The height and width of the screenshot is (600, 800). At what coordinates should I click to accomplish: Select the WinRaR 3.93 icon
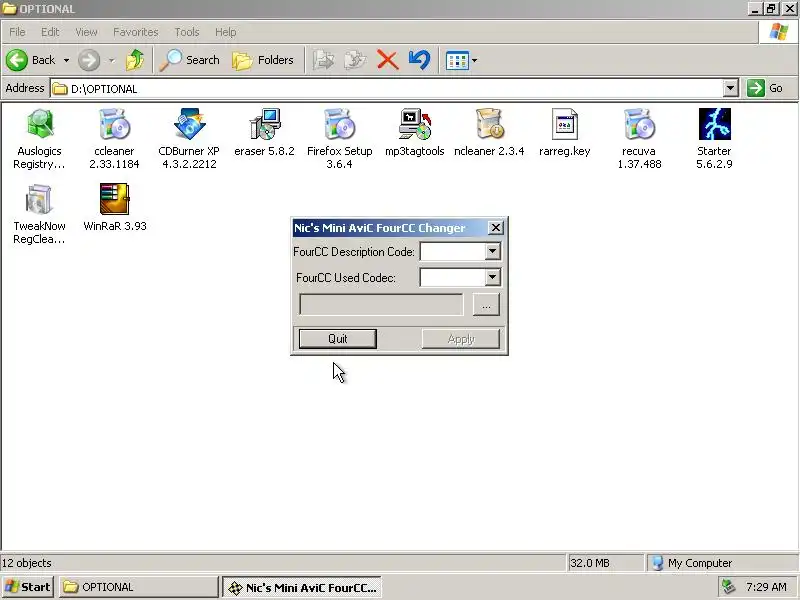point(114,199)
